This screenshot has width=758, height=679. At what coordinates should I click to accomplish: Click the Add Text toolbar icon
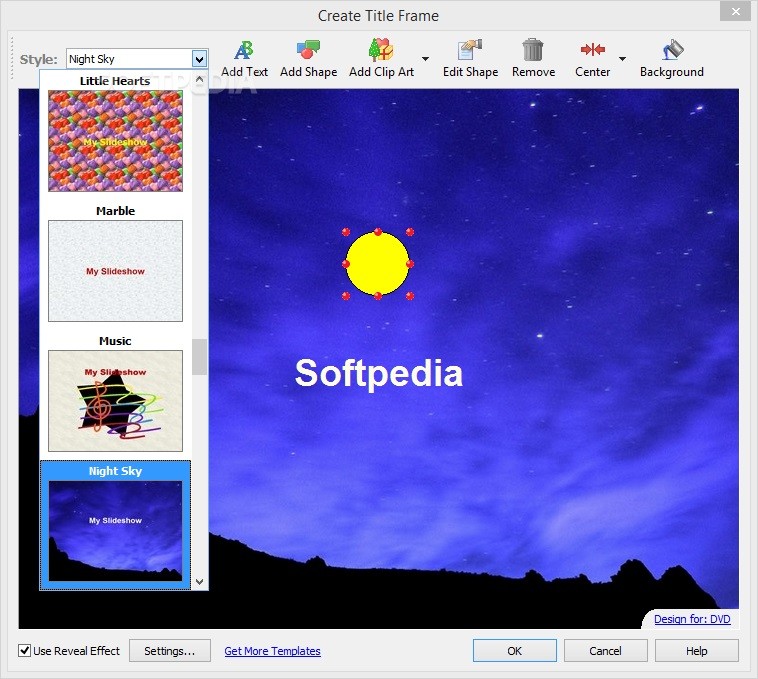pos(244,50)
